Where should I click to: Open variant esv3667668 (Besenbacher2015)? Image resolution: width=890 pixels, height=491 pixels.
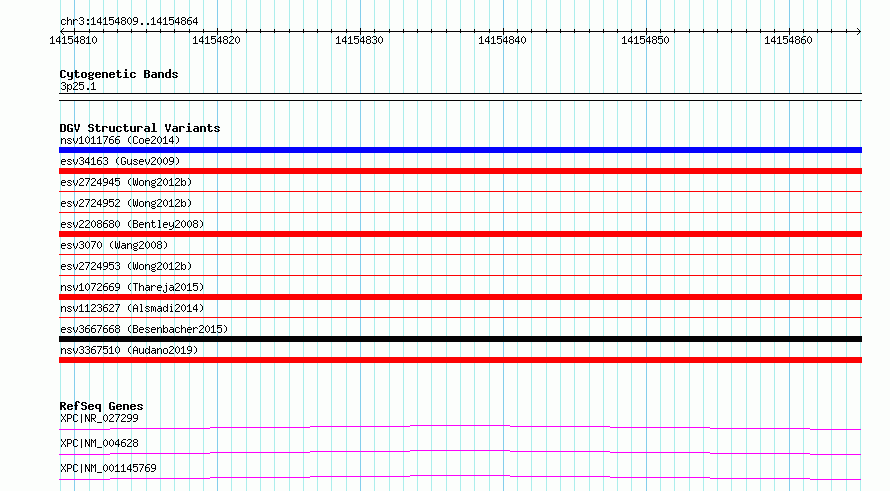(144, 329)
